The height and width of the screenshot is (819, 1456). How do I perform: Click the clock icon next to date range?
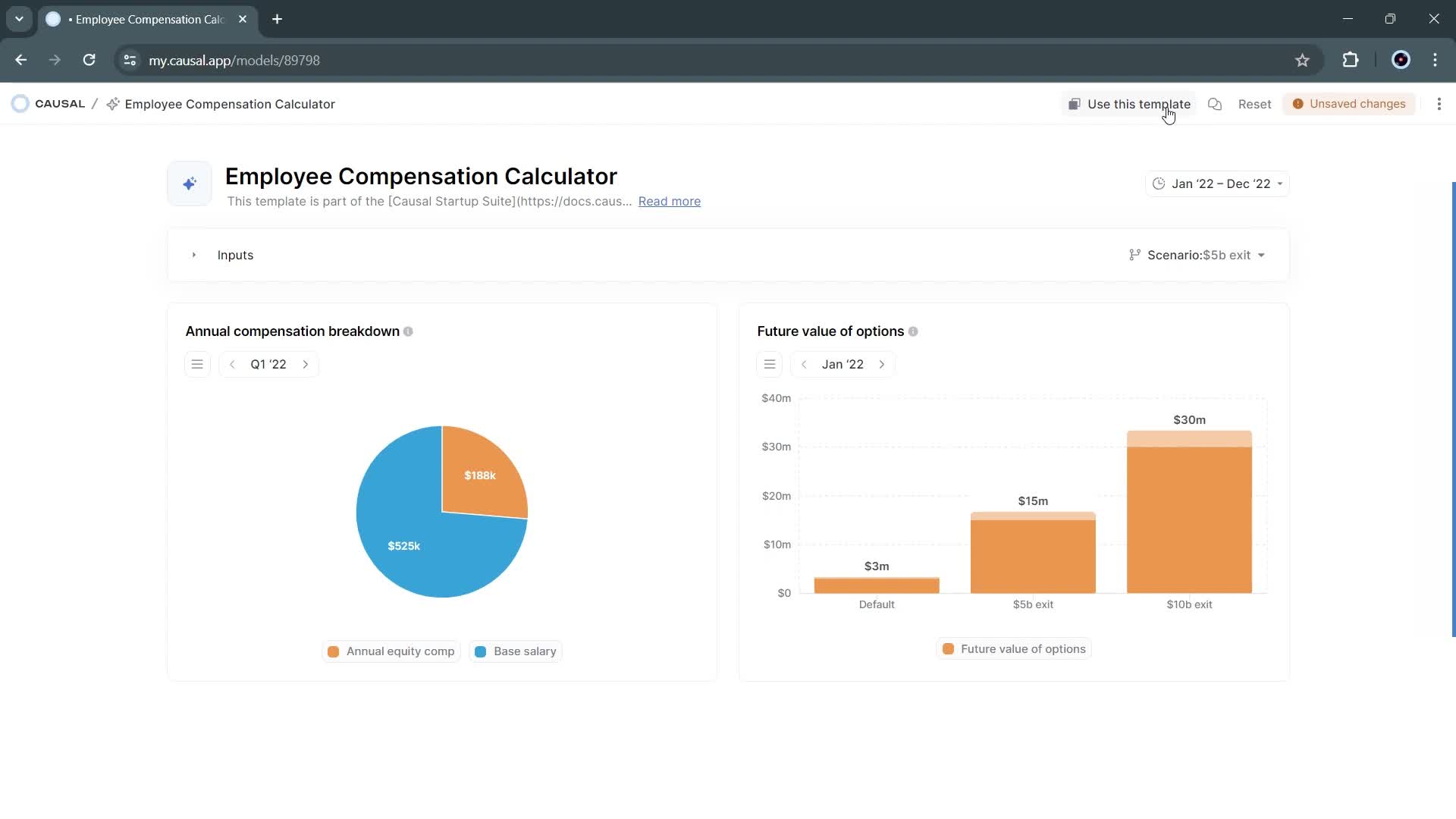pos(1159,183)
